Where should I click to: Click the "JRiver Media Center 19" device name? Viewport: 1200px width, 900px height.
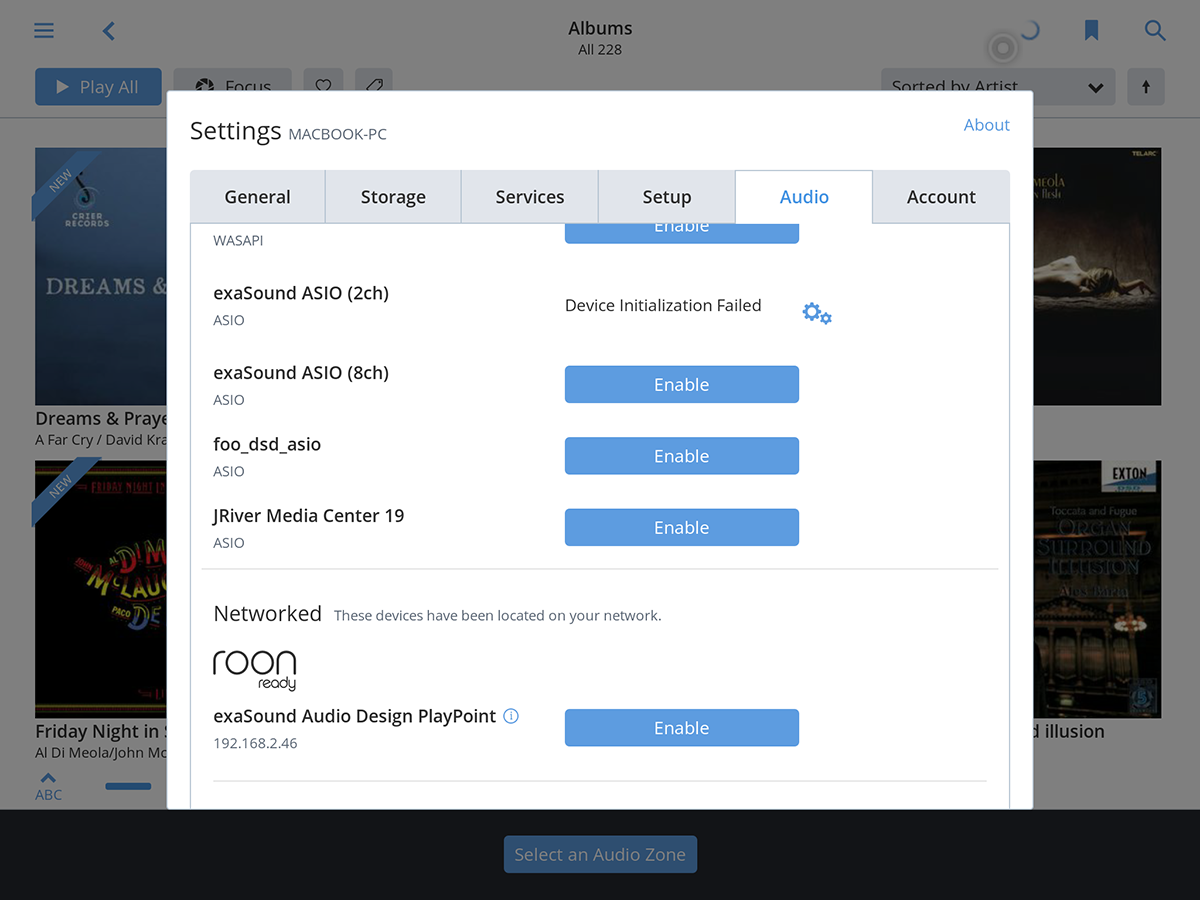309,516
